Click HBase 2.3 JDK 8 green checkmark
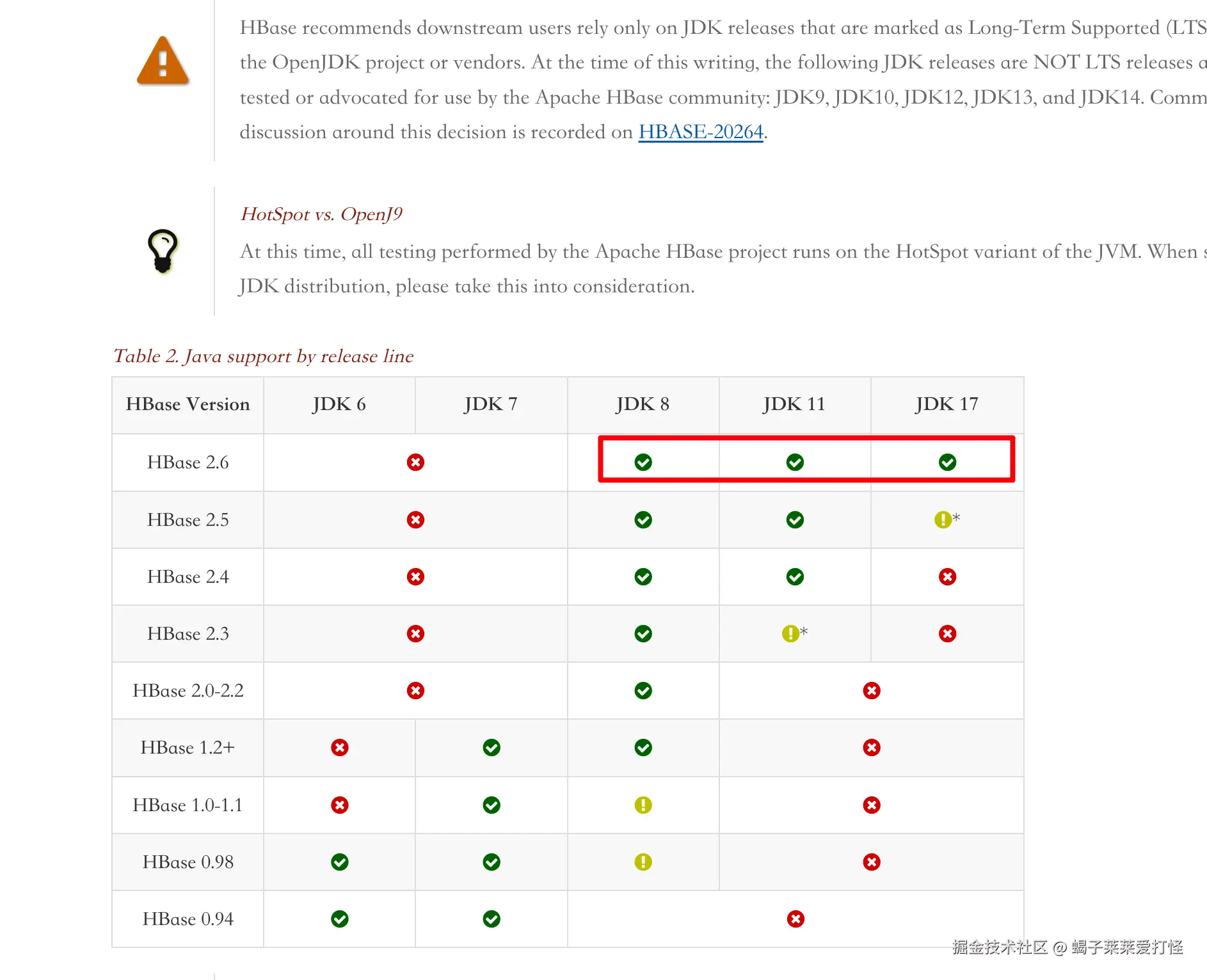 (x=643, y=633)
